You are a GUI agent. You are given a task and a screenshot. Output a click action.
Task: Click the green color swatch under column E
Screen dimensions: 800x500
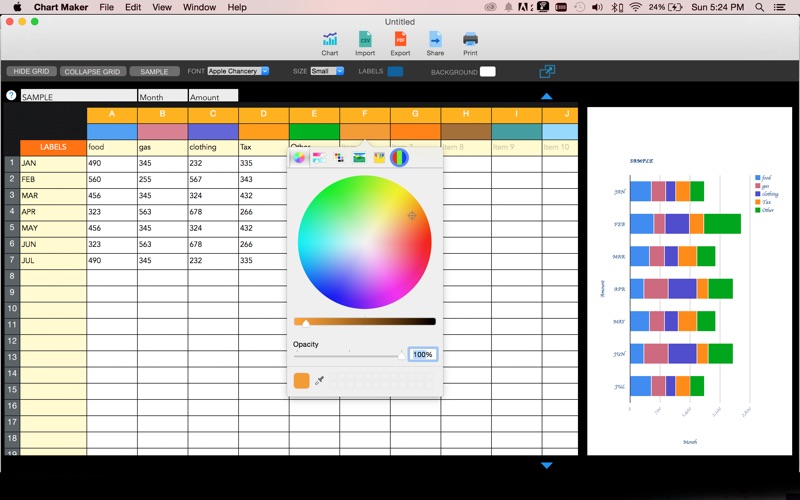314,131
